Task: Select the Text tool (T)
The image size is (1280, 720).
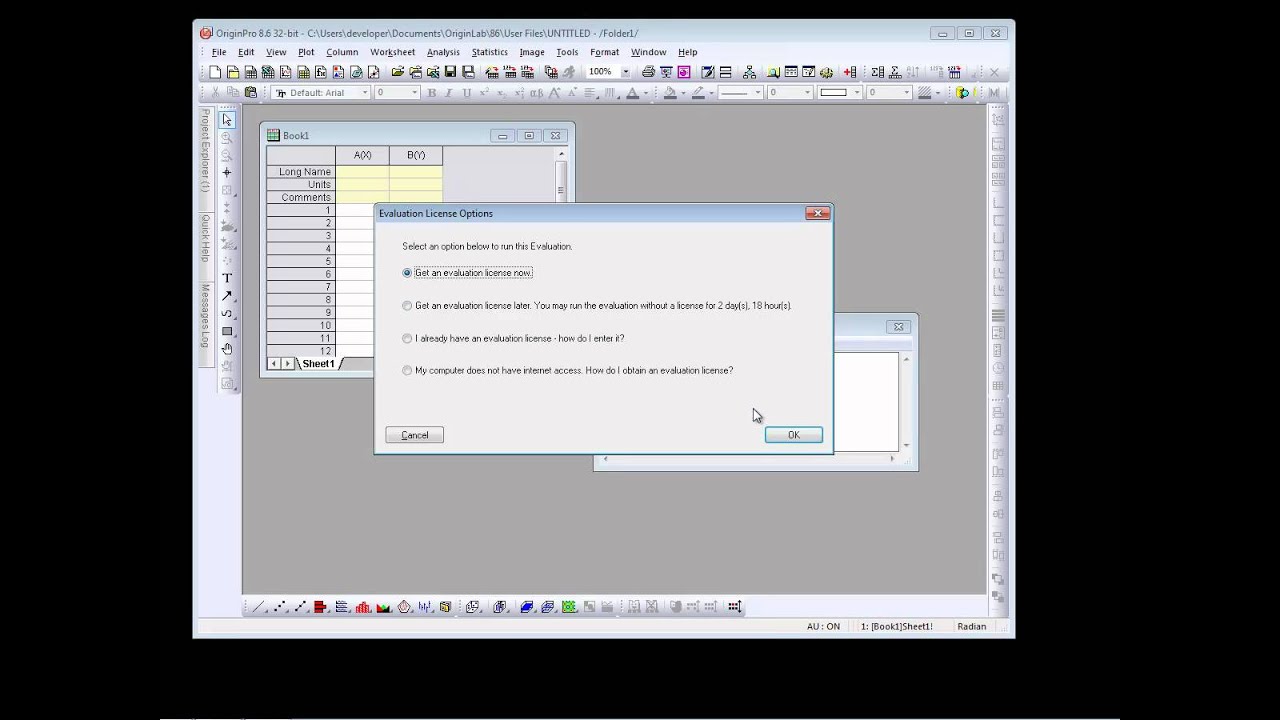Action: [227, 278]
